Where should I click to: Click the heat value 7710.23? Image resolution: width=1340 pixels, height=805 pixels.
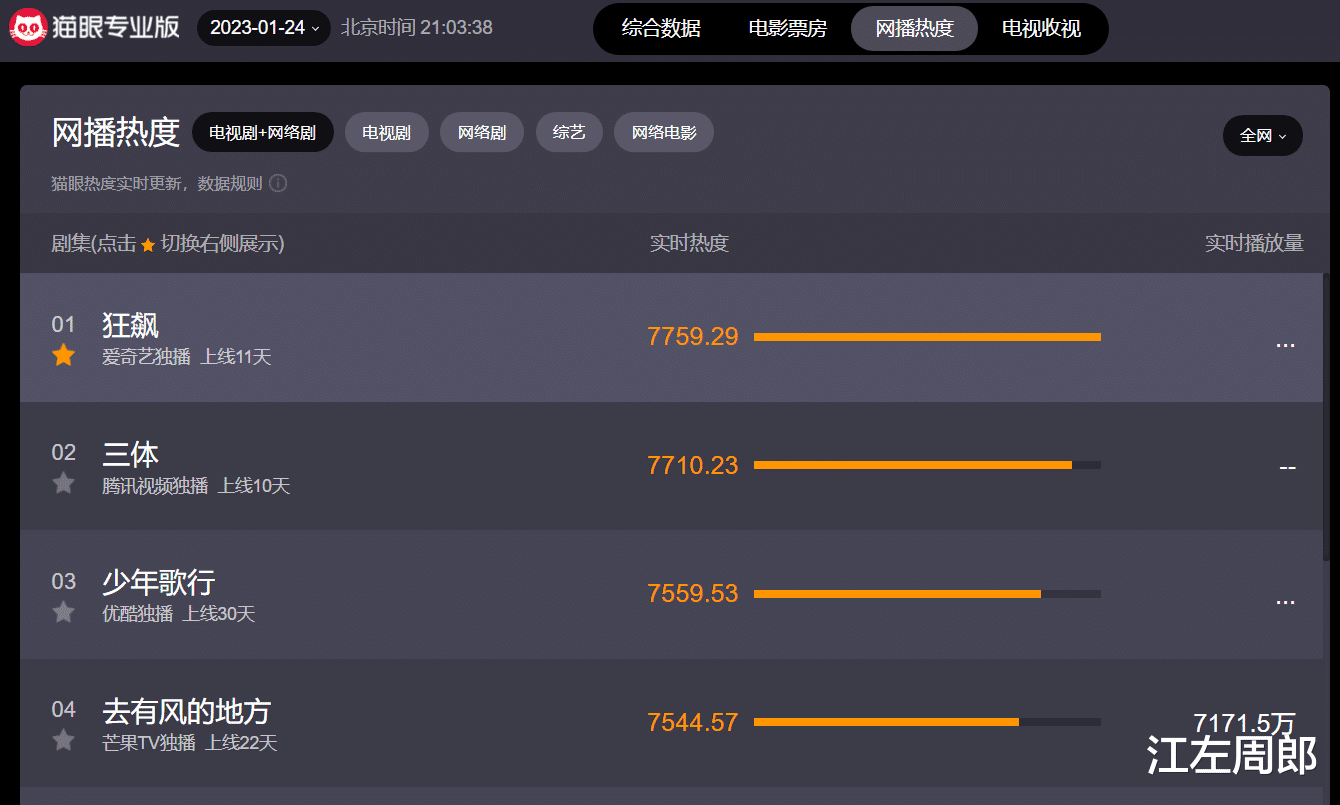coord(693,465)
